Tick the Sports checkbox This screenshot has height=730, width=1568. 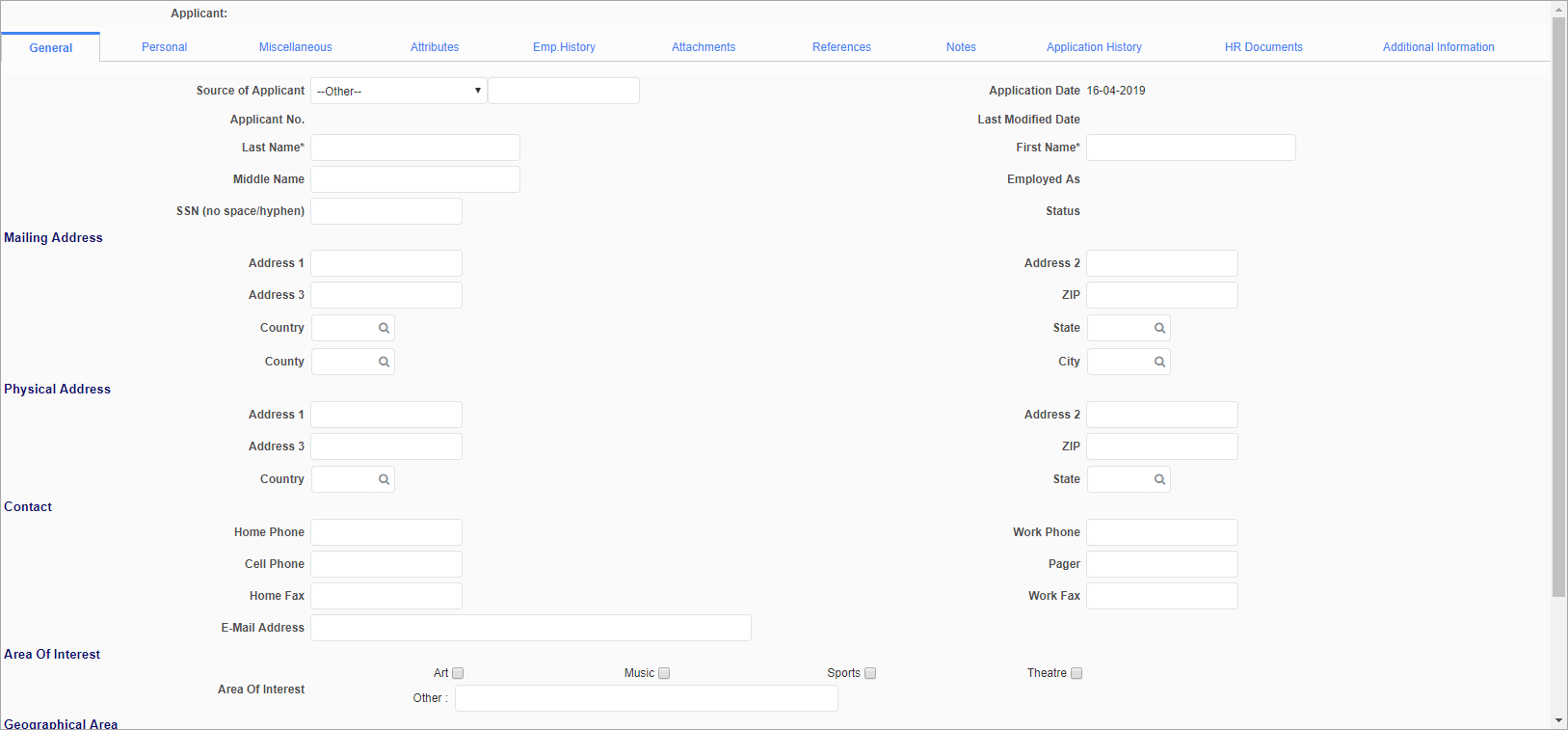point(870,673)
